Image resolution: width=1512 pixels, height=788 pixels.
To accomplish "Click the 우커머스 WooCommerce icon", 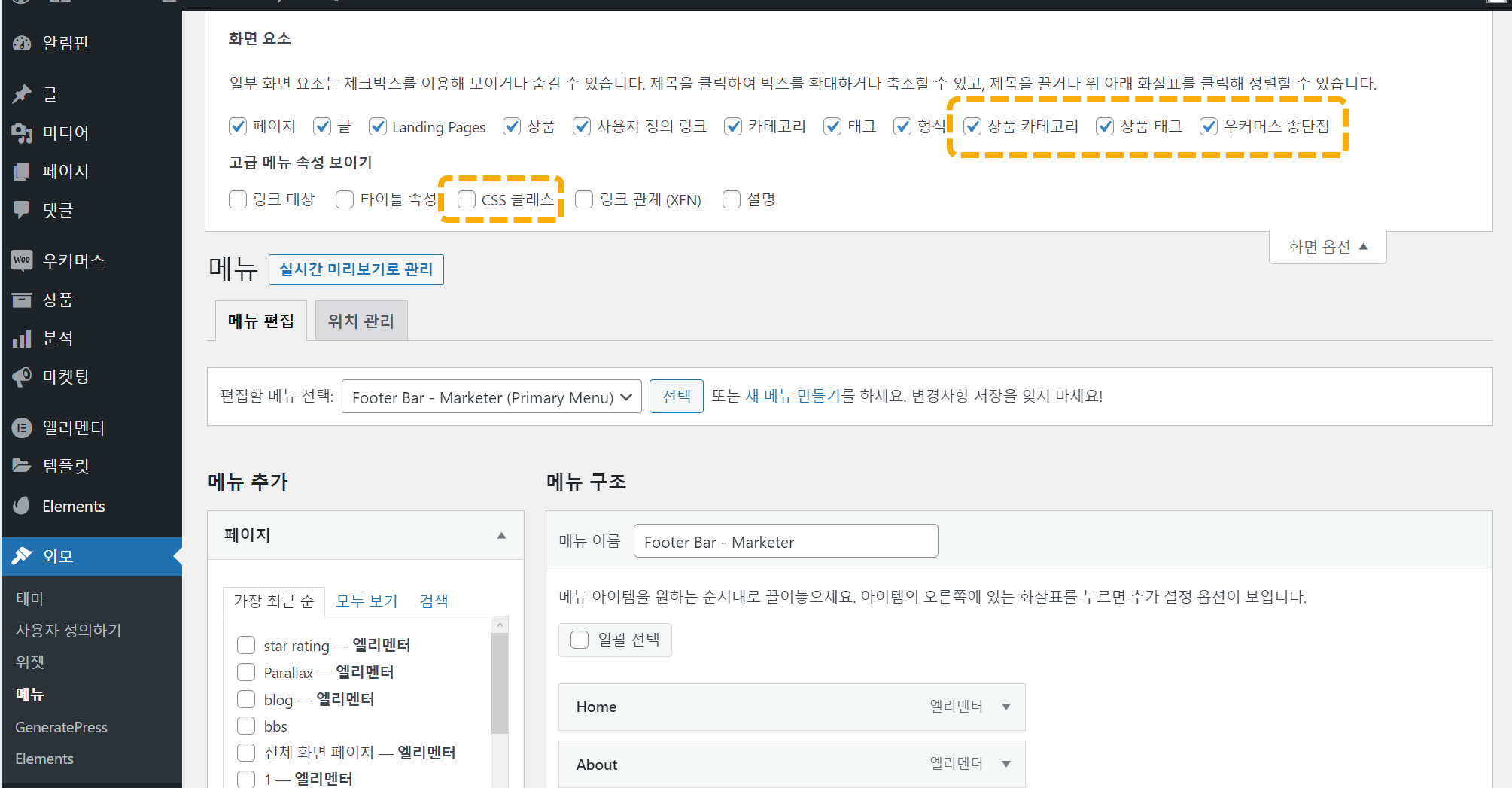I will 21,260.
